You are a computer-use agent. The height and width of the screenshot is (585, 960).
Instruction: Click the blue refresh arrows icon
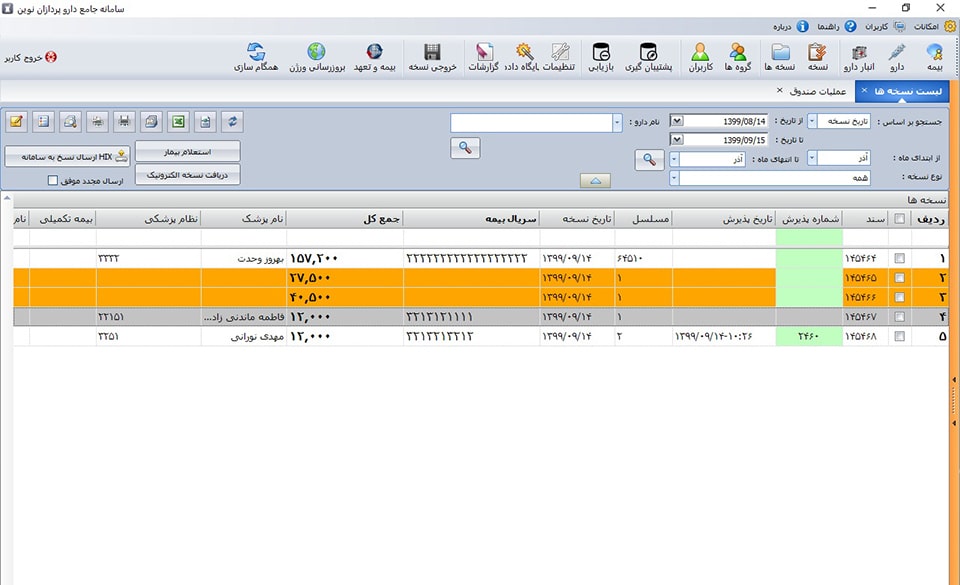point(233,122)
